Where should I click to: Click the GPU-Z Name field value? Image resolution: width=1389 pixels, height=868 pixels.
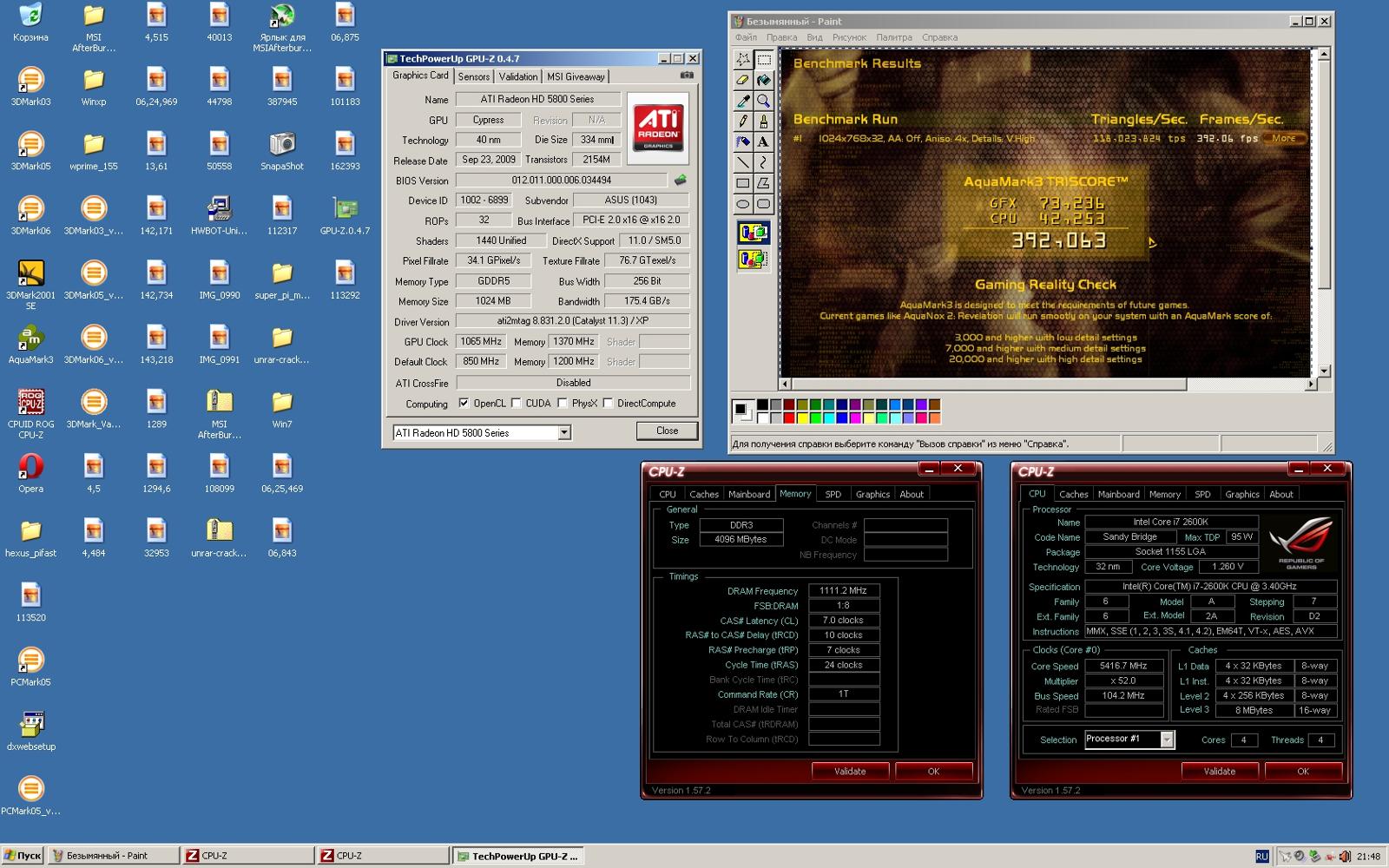click(538, 99)
